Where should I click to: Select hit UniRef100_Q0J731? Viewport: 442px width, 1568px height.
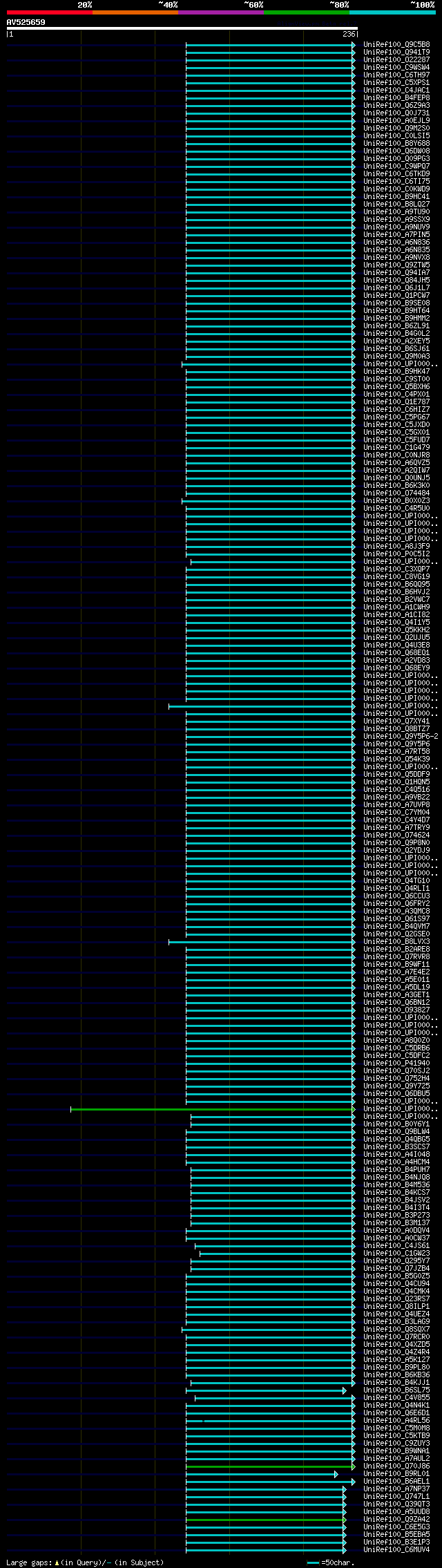(396, 113)
